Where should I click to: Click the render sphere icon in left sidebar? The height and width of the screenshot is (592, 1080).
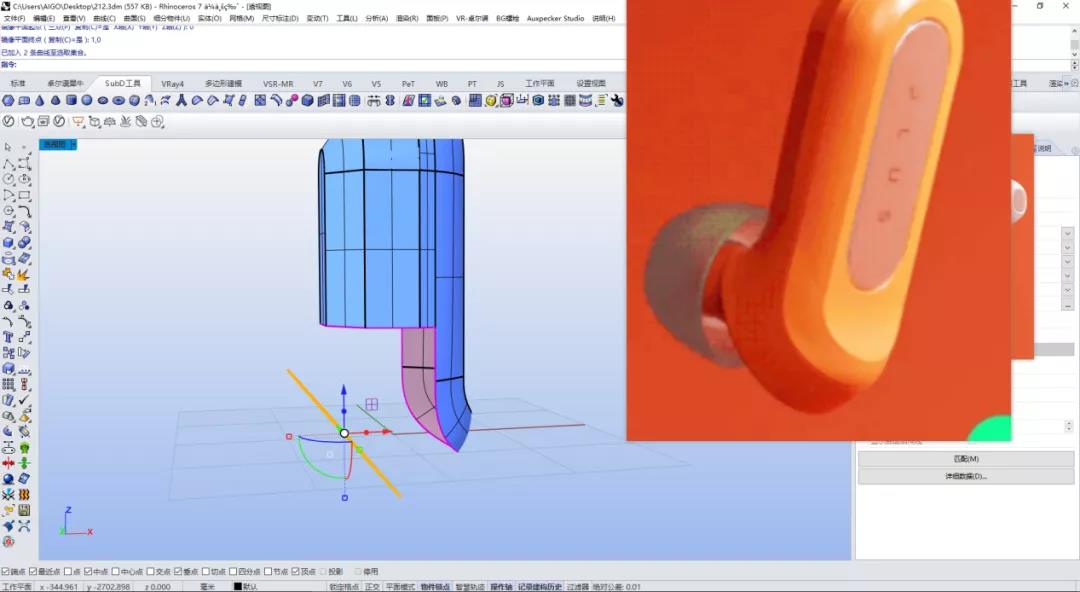coord(8,479)
